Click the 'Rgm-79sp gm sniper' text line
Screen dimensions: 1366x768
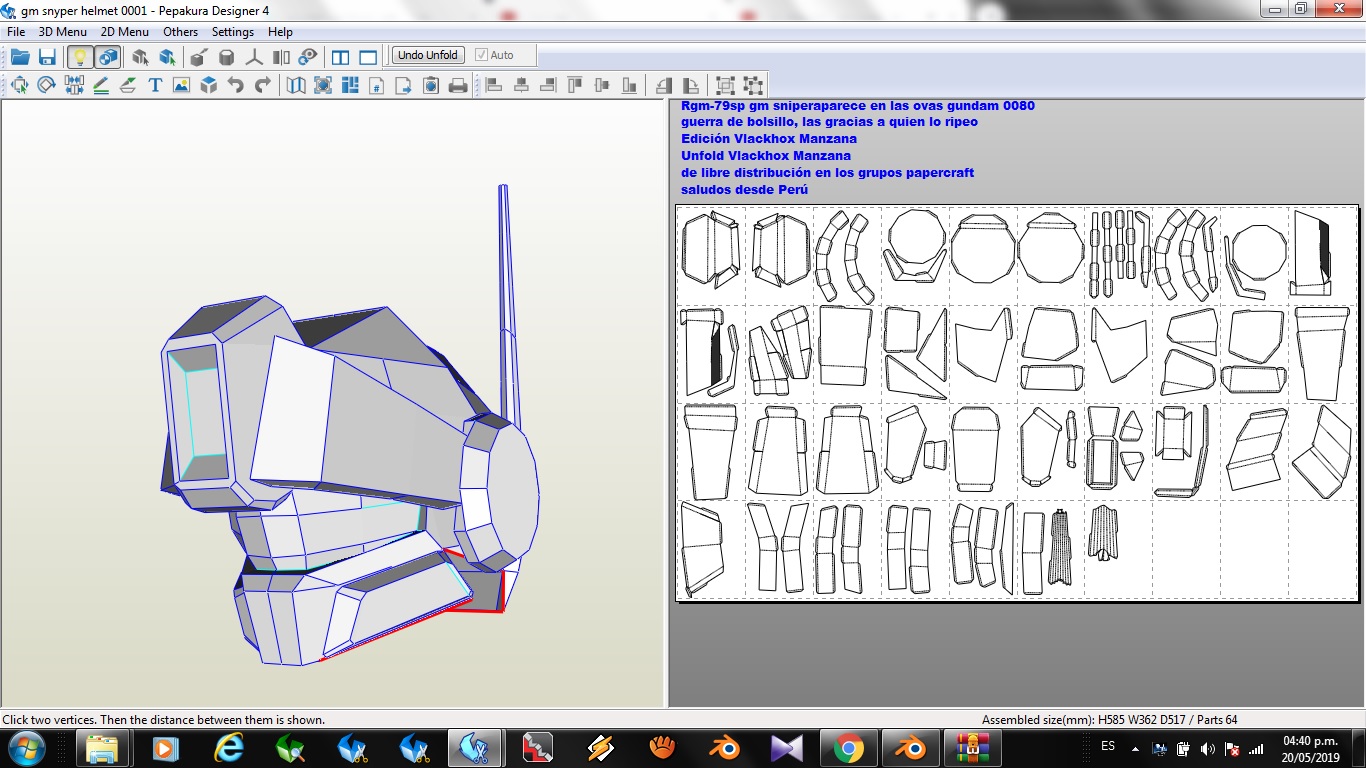pos(858,105)
